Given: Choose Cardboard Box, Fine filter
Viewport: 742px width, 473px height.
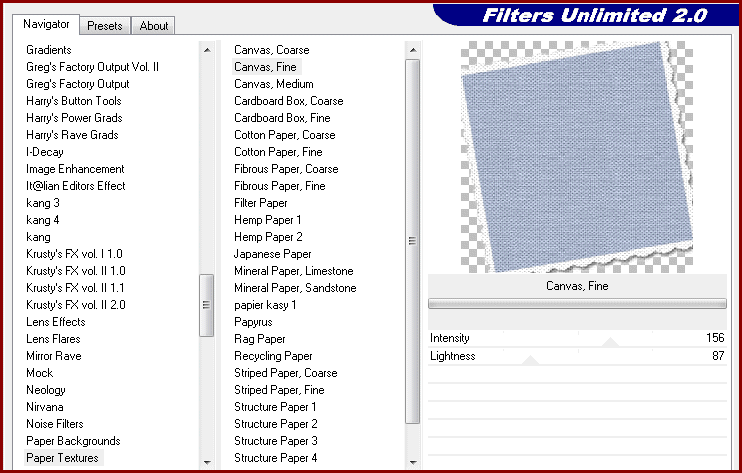Looking at the screenshot, I should tap(282, 118).
